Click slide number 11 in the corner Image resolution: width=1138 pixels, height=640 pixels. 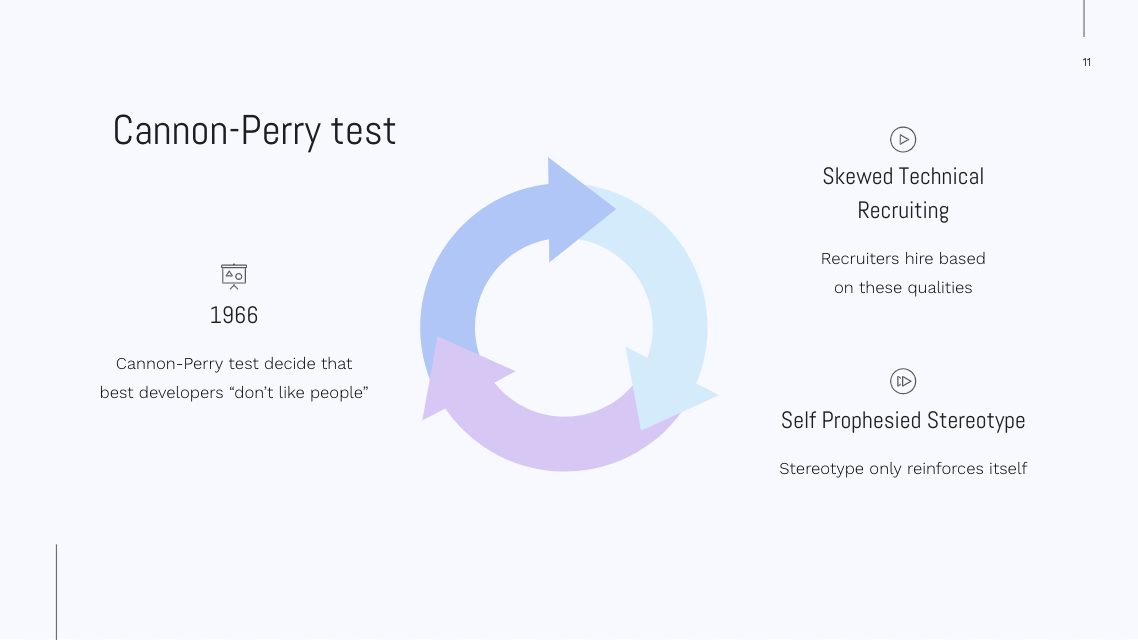pyautogui.click(x=1086, y=62)
